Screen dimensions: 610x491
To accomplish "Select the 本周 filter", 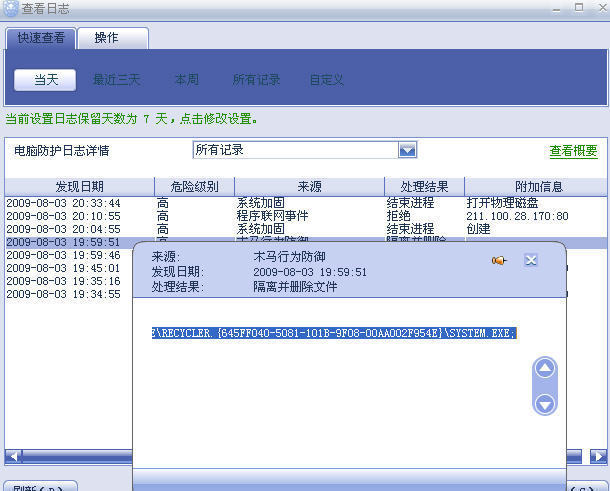I will point(187,80).
